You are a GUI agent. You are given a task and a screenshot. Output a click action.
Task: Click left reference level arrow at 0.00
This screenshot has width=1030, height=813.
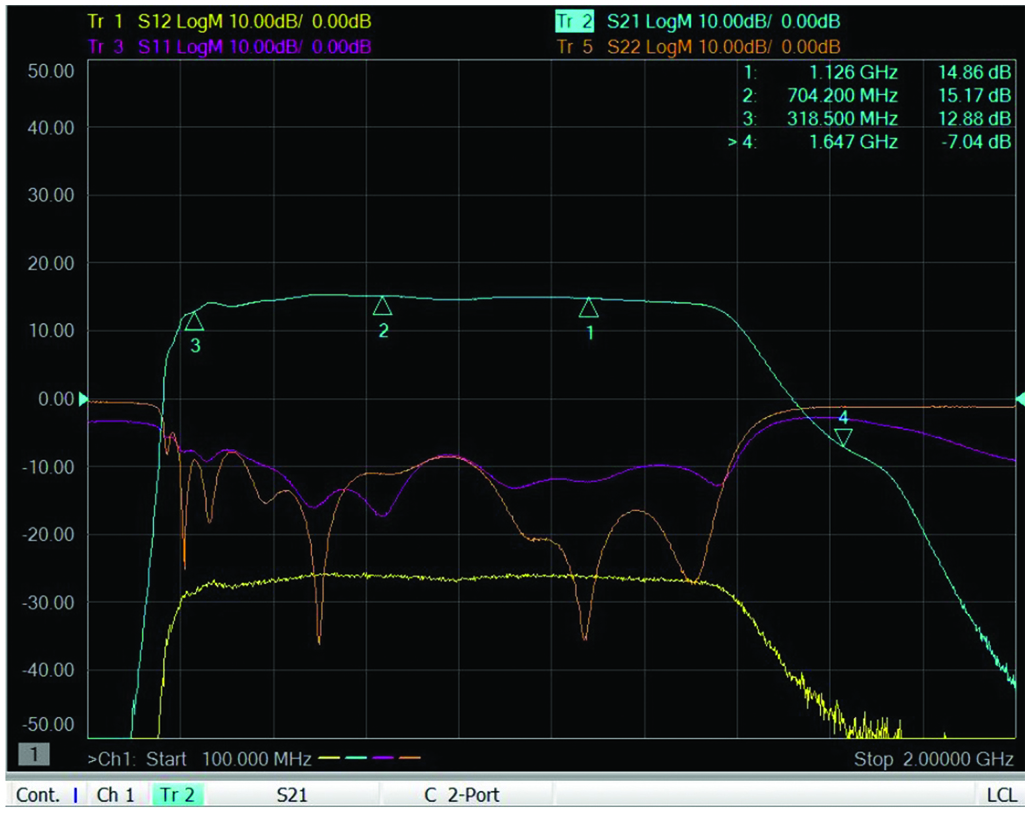point(84,399)
